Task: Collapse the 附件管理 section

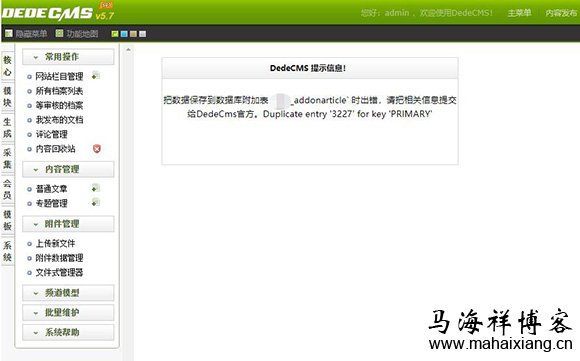Action: pyautogui.click(x=68, y=224)
